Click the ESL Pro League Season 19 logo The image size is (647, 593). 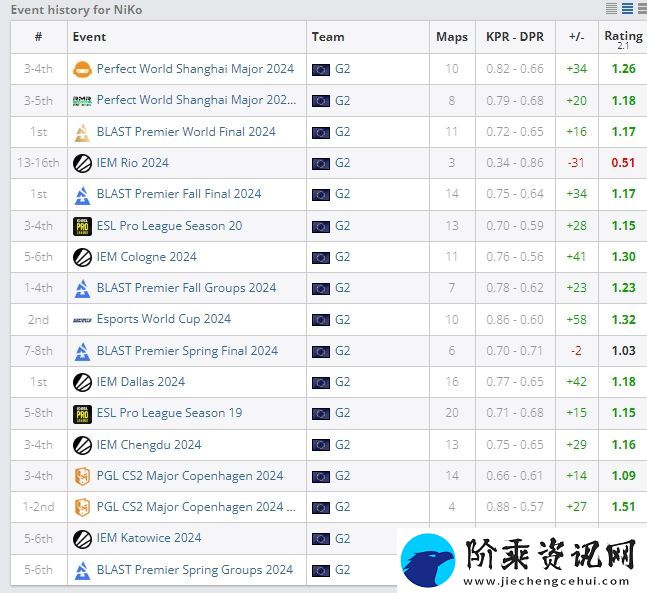pyautogui.click(x=82, y=414)
